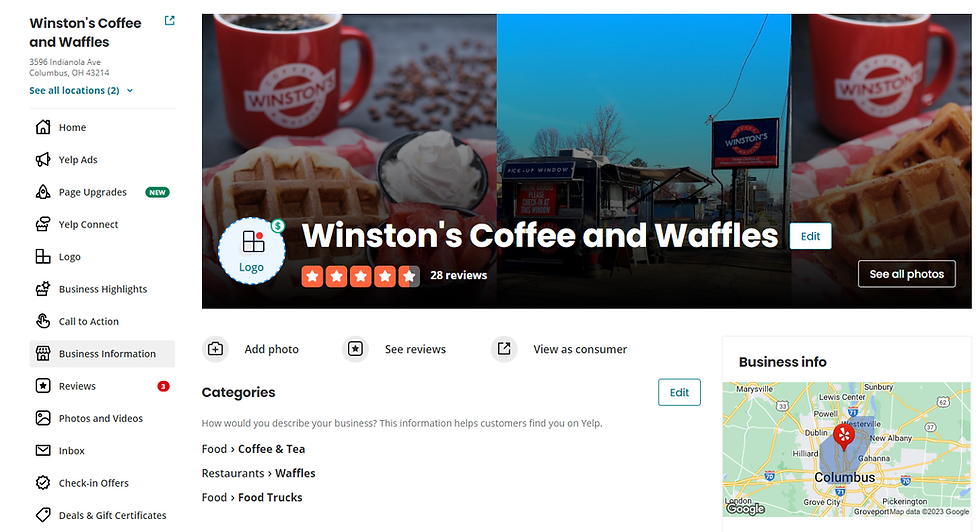Select the Business Highlights icon
The height and width of the screenshot is (532, 980).
42,289
